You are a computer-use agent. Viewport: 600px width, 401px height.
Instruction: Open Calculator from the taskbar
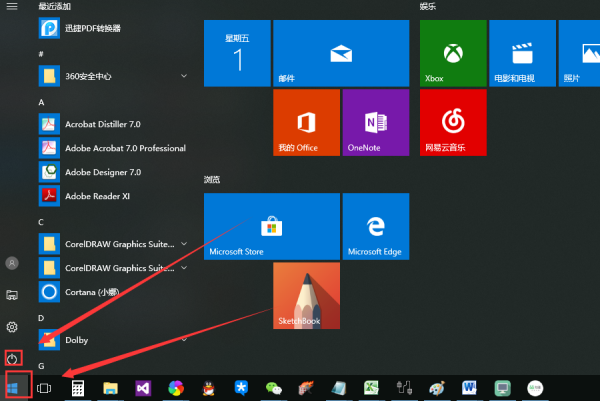pyautogui.click(x=77, y=388)
